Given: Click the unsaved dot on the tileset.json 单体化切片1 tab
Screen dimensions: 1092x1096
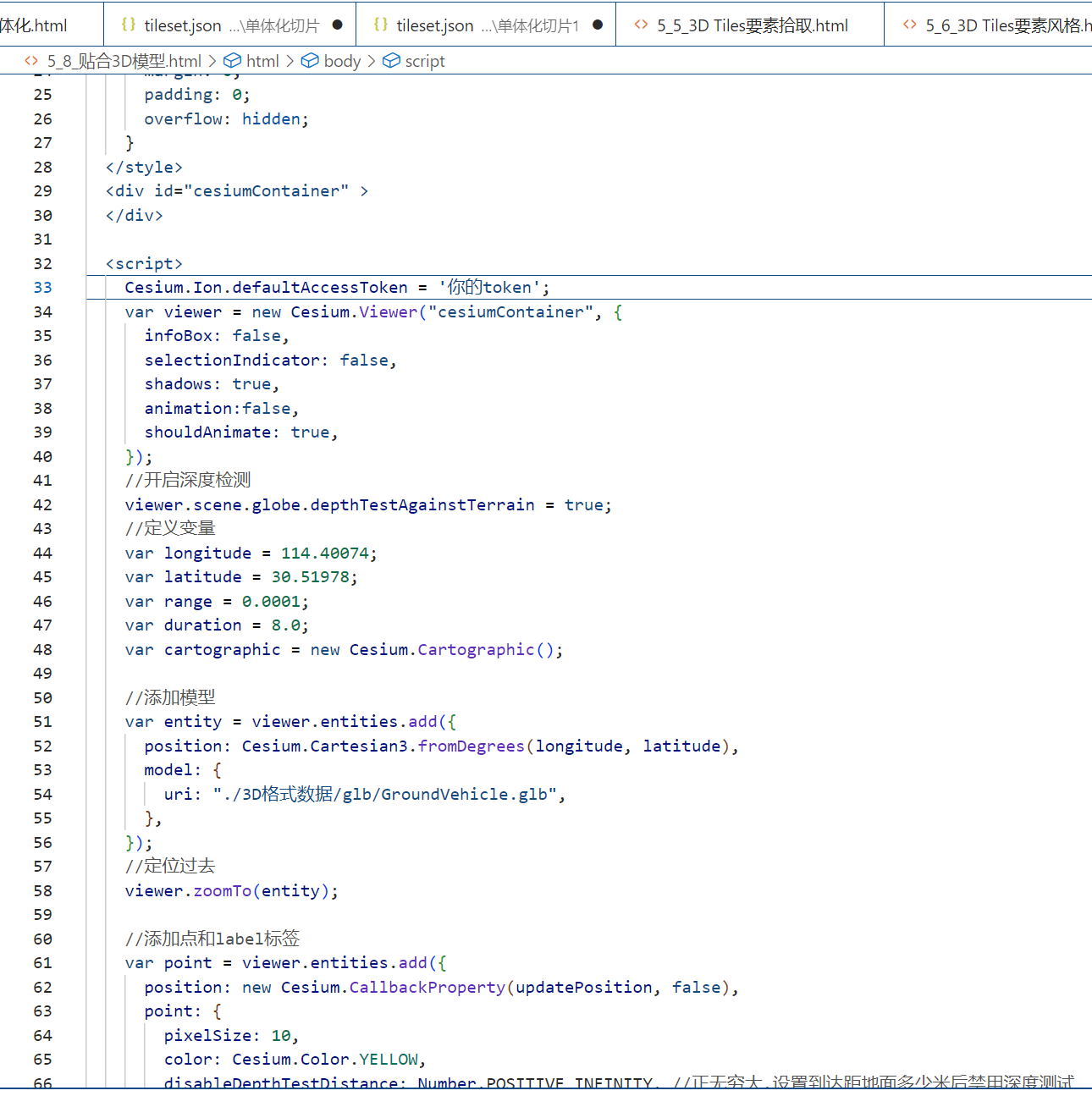Looking at the screenshot, I should (x=598, y=25).
